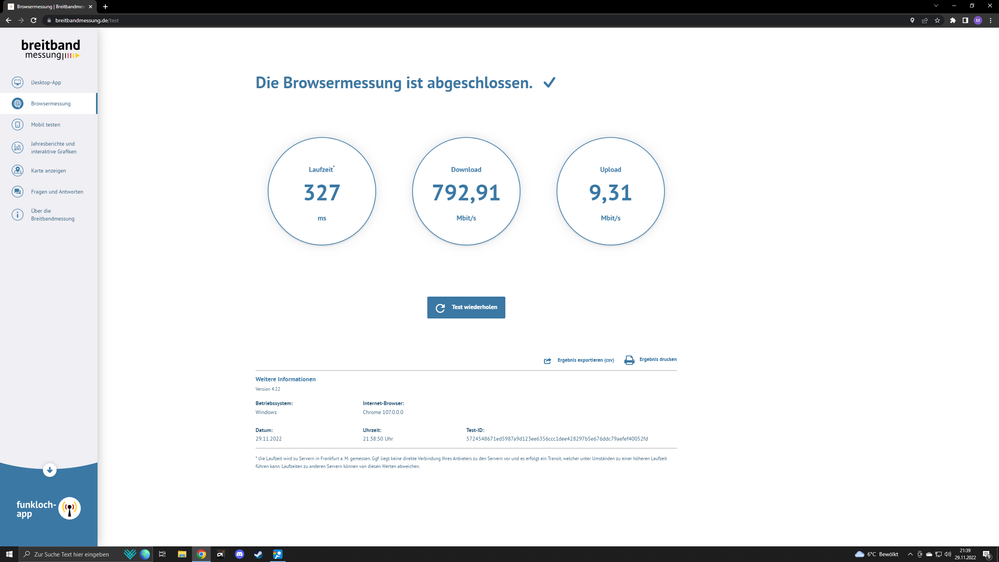Click the share page icon in the address bar
Screen dimensions: 999x562
[924, 20]
